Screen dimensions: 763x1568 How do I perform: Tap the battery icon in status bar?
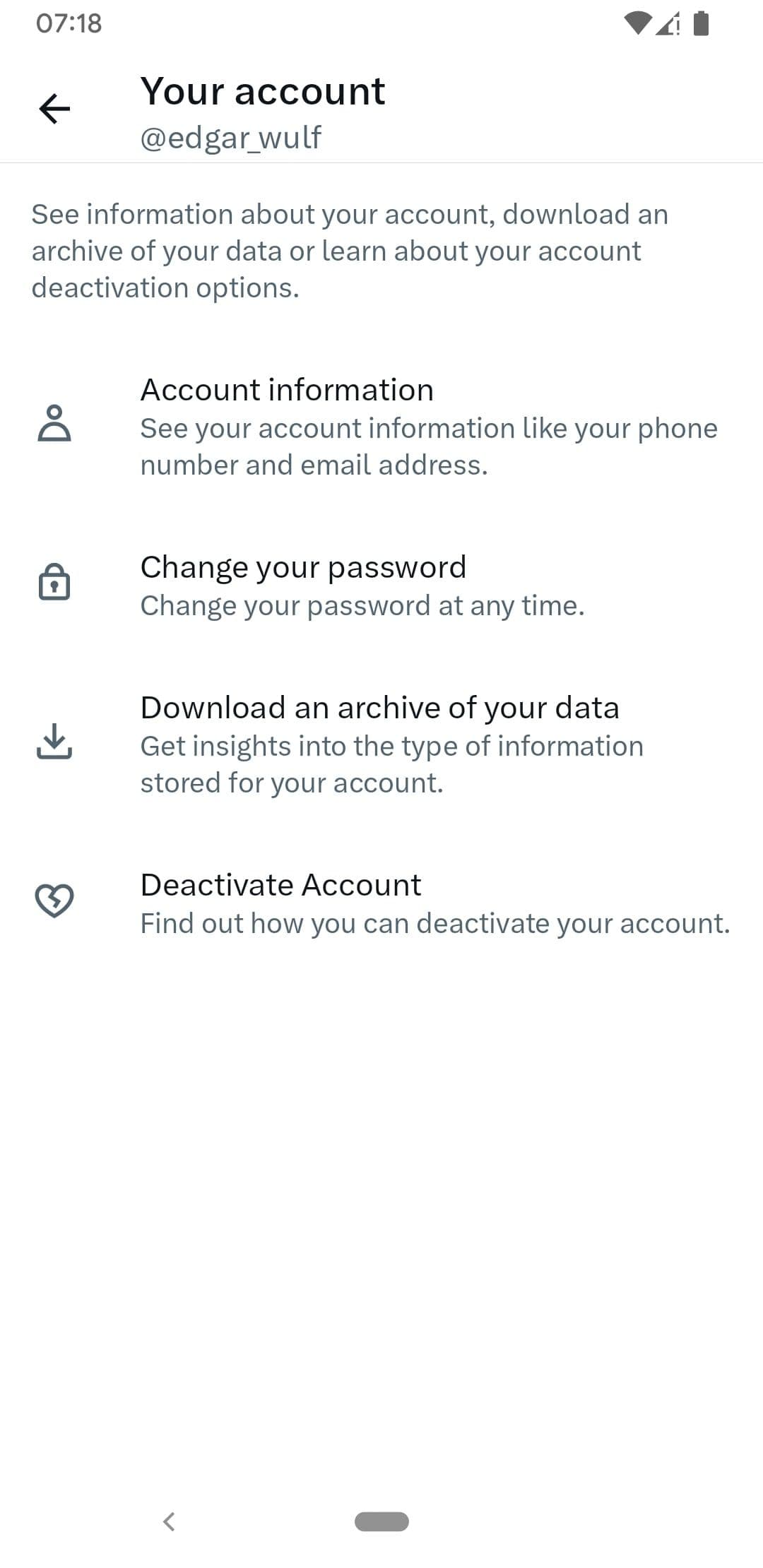click(701, 23)
